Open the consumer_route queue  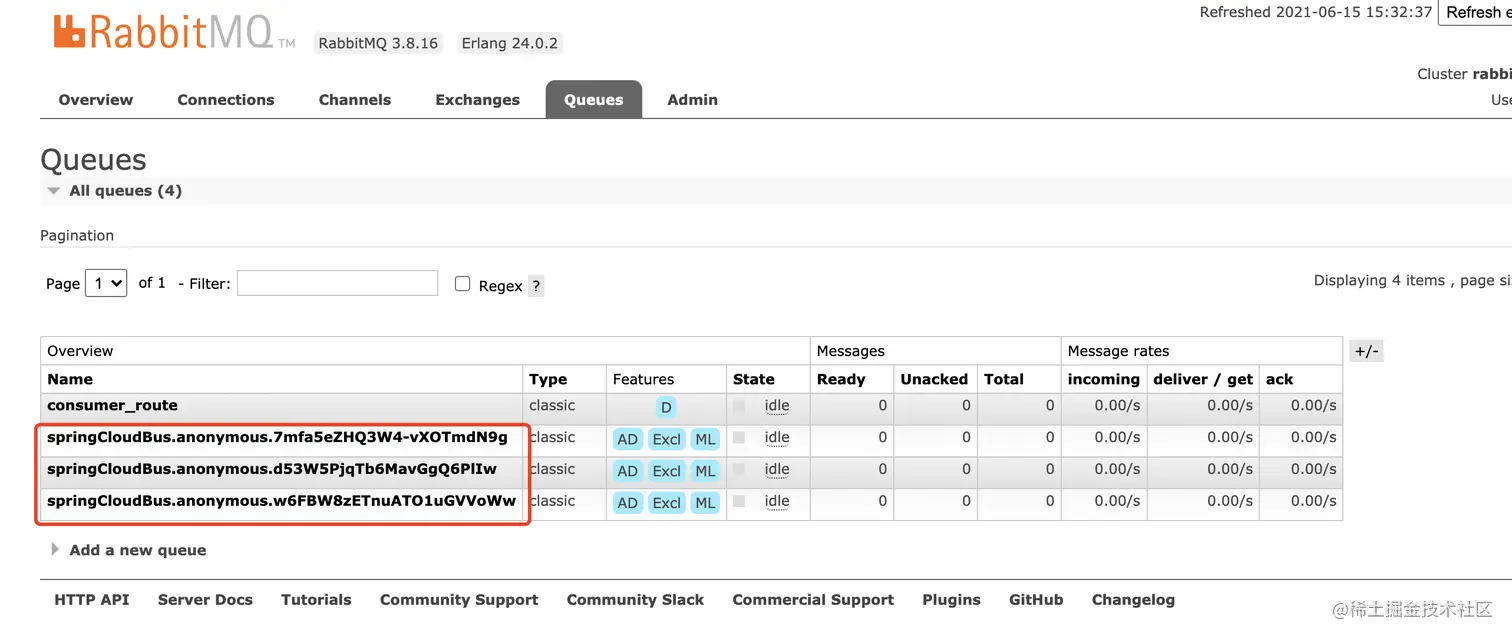tap(112, 406)
